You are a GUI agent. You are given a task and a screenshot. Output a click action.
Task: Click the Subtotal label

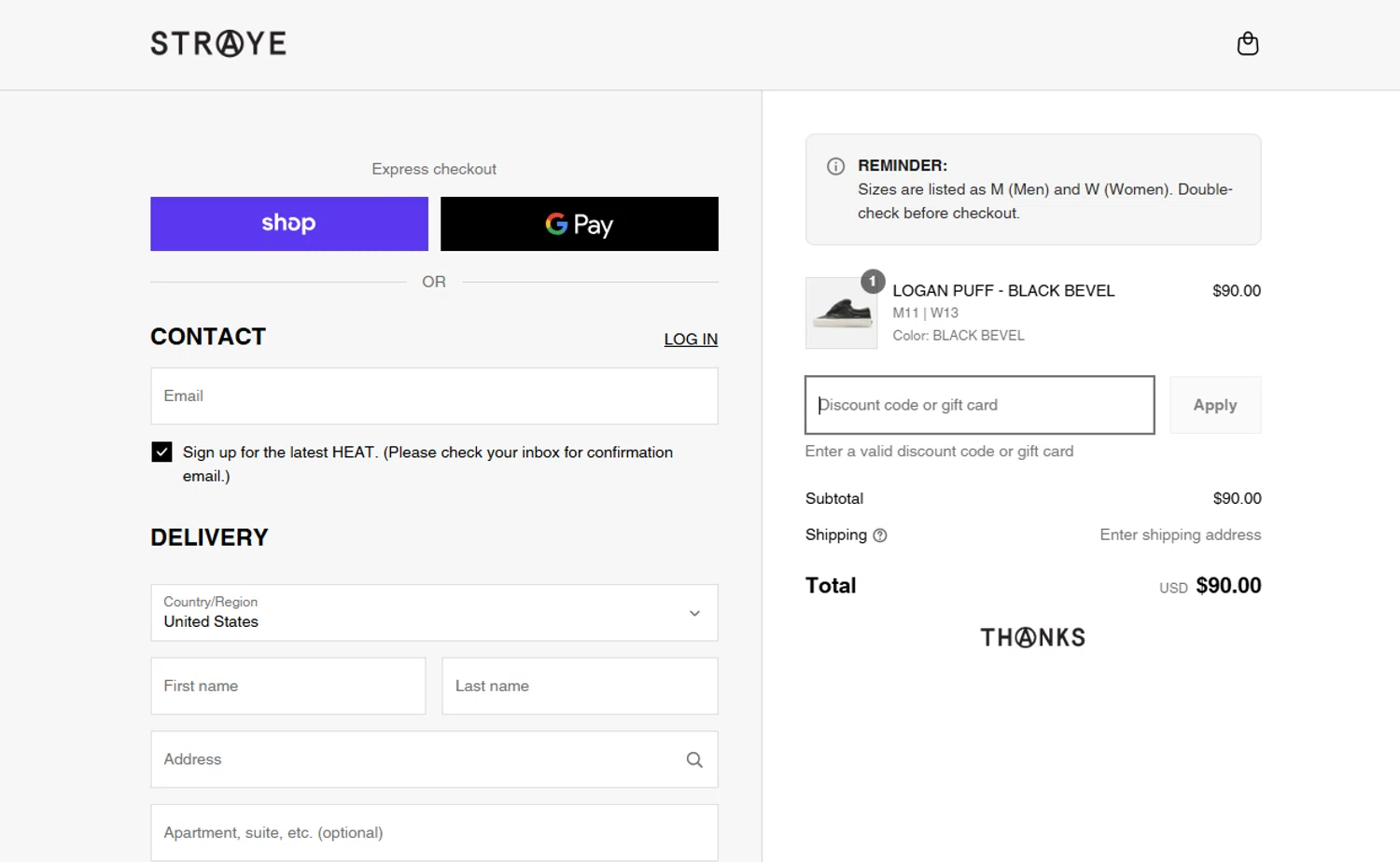point(834,499)
